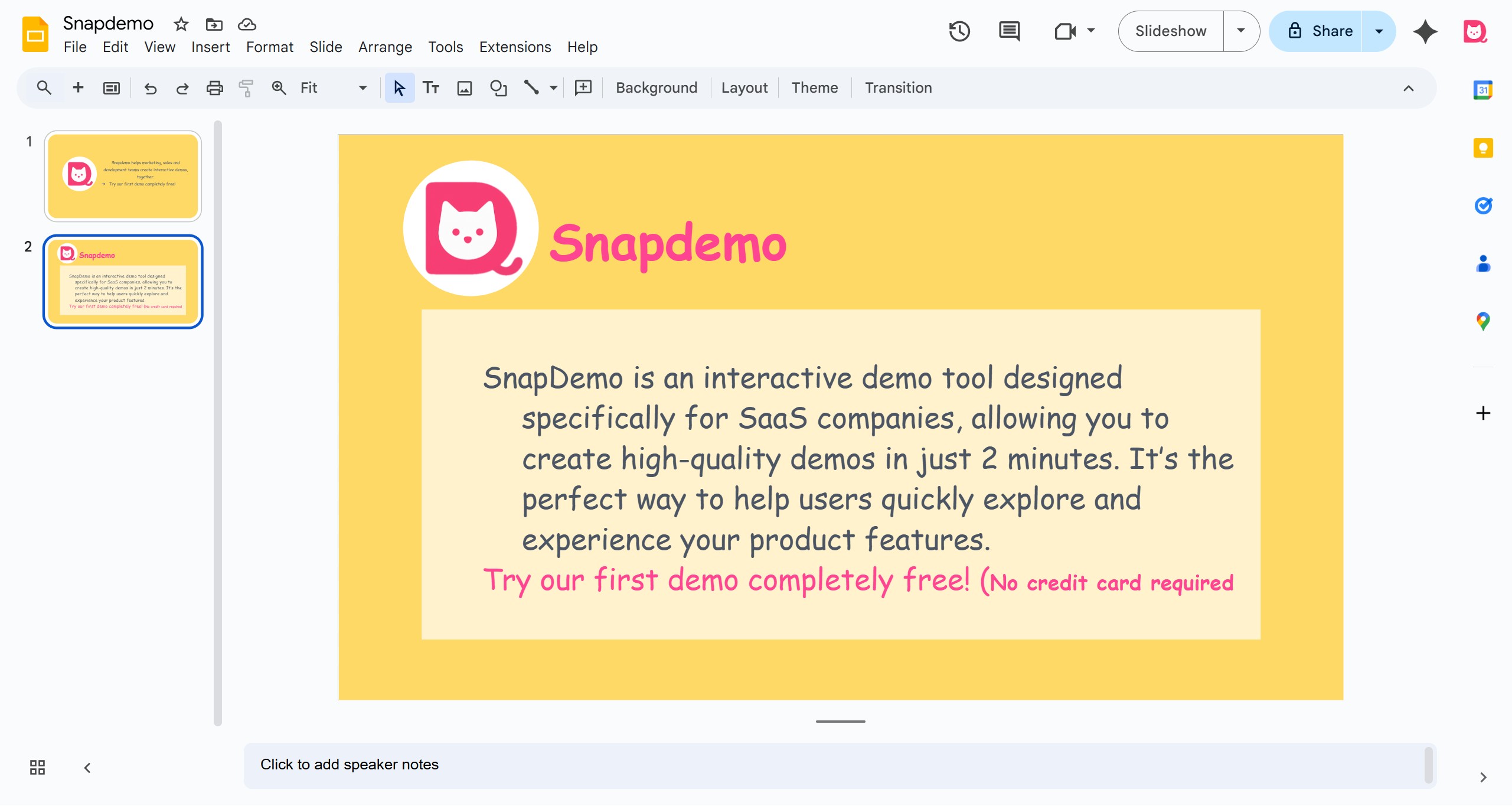The image size is (1512, 806).
Task: Open Google Maps side panel
Action: point(1483,321)
